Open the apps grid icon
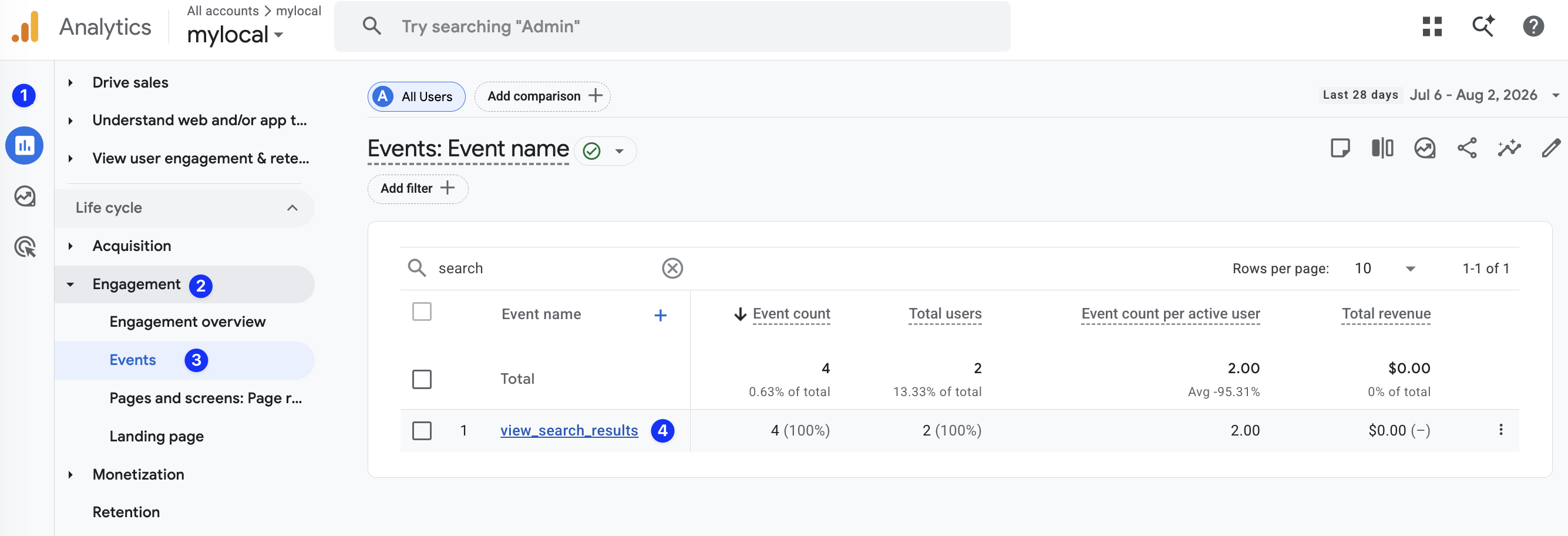The height and width of the screenshot is (536, 1568). [1432, 27]
